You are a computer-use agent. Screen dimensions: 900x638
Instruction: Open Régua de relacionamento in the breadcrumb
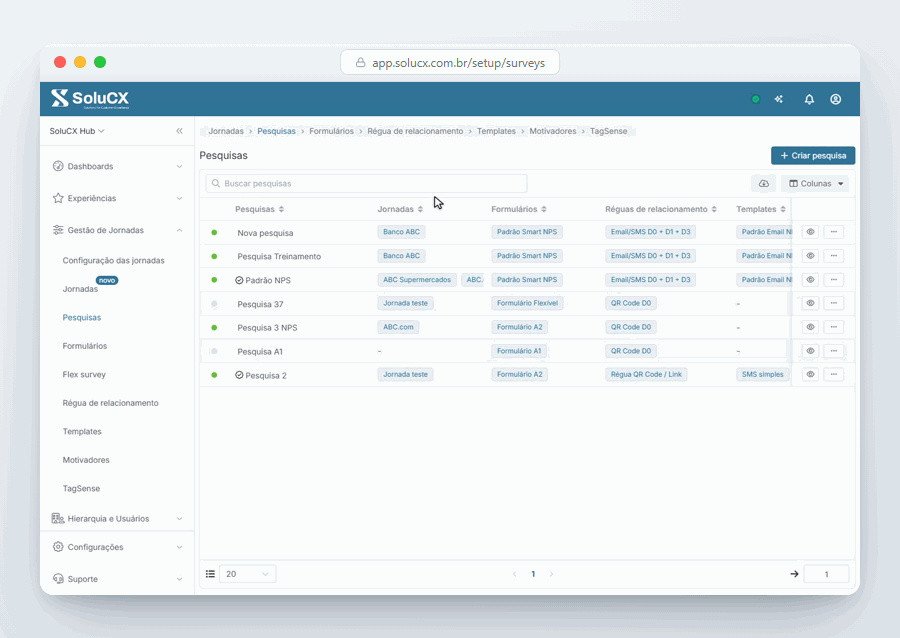(x=416, y=131)
